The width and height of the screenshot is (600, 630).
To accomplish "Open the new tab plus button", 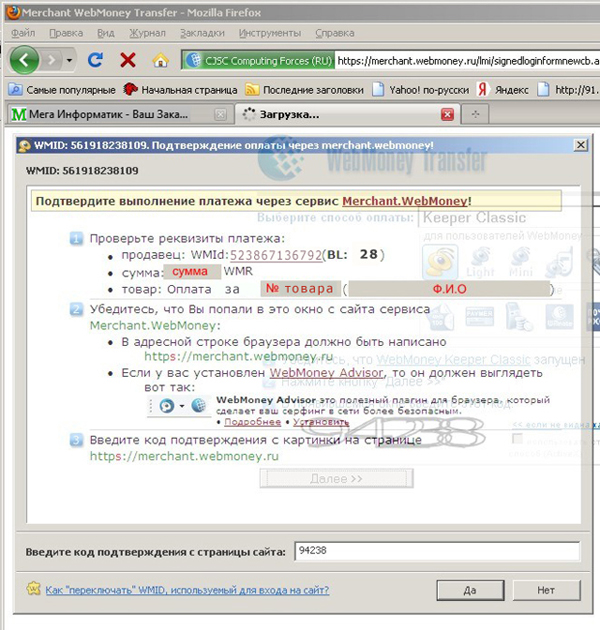I will (475, 115).
